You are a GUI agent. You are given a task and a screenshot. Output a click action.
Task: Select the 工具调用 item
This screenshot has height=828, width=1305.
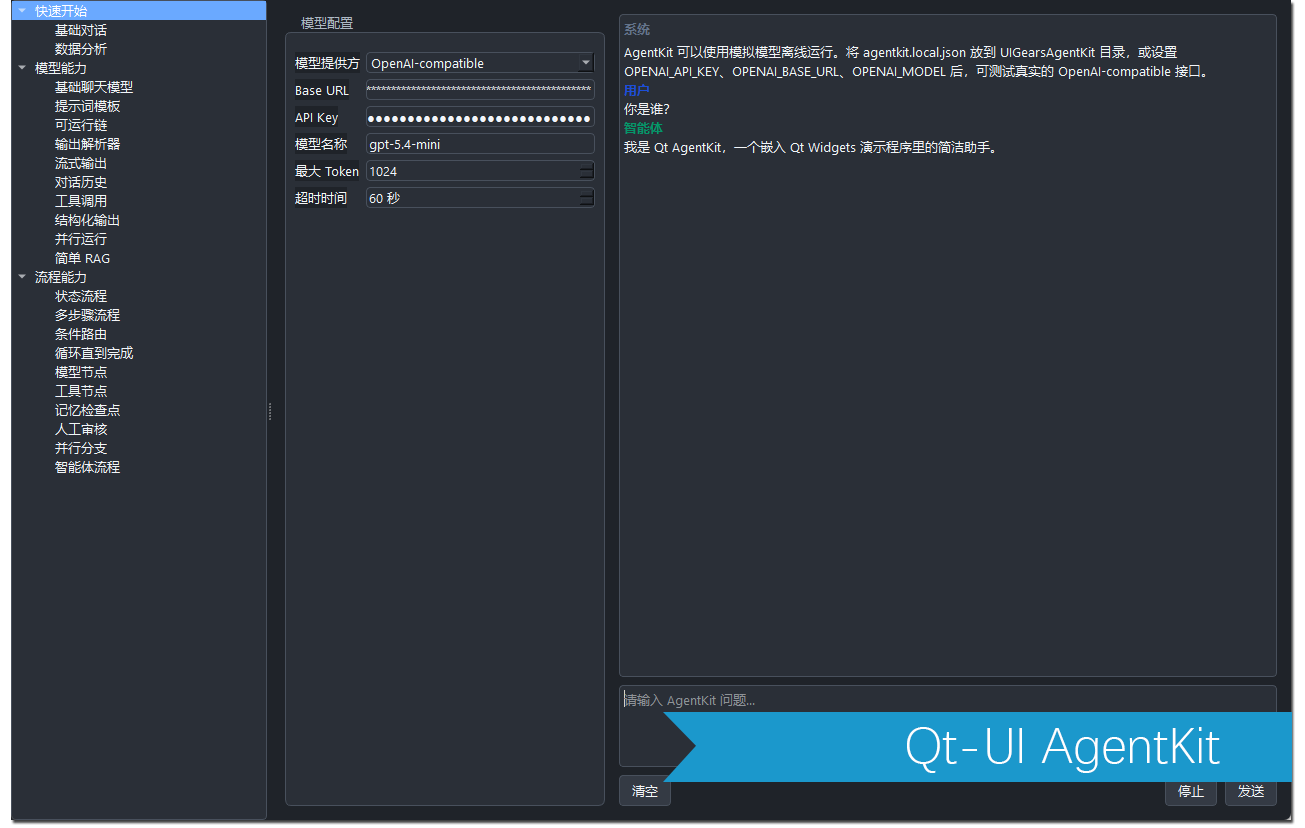pyautogui.click(x=81, y=201)
